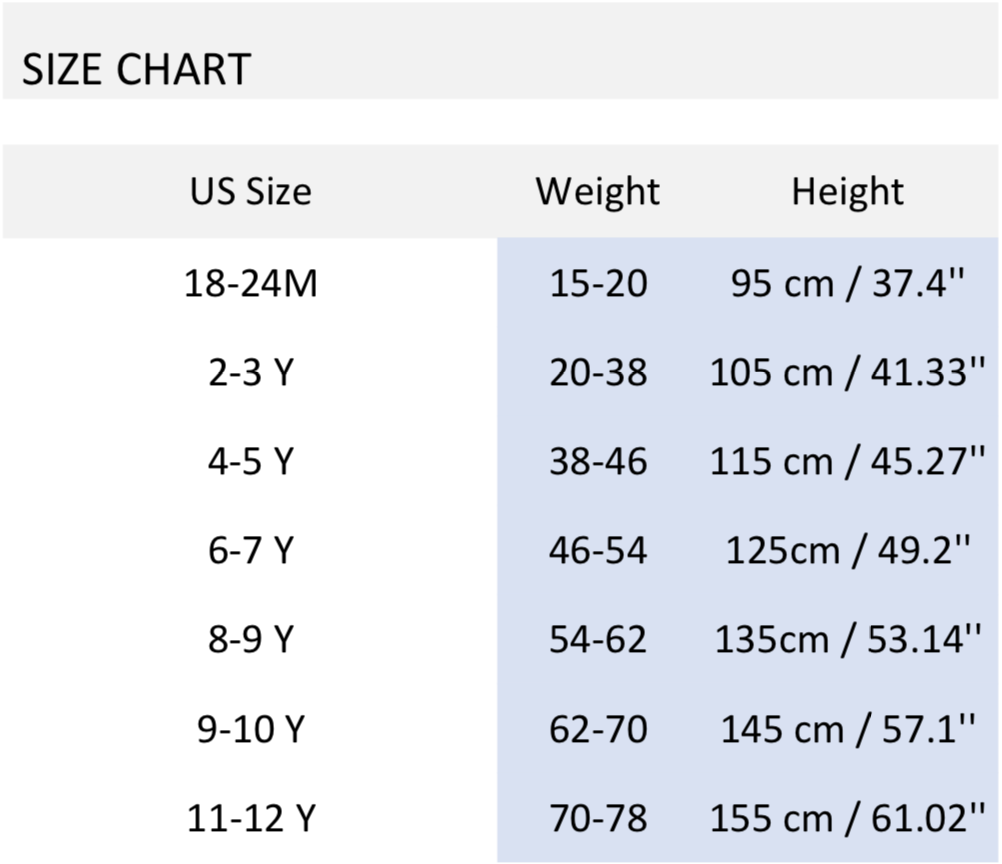The image size is (1002, 864).
Task: Click the 15-20 weight value
Action: [x=598, y=284]
